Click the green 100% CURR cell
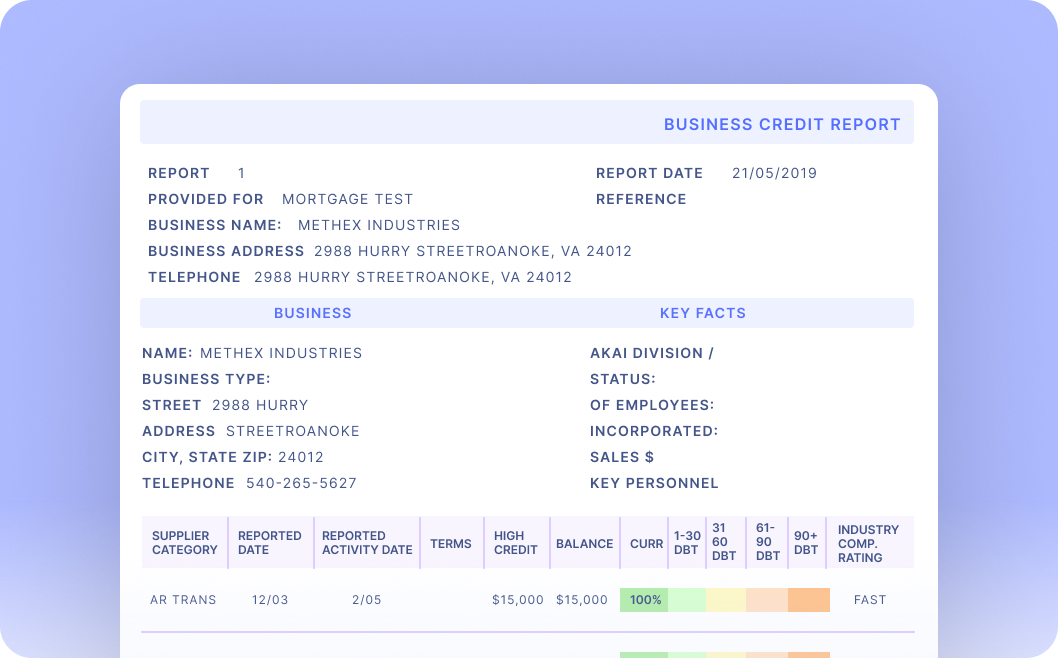Screen dimensions: 1058x658 [645, 600]
